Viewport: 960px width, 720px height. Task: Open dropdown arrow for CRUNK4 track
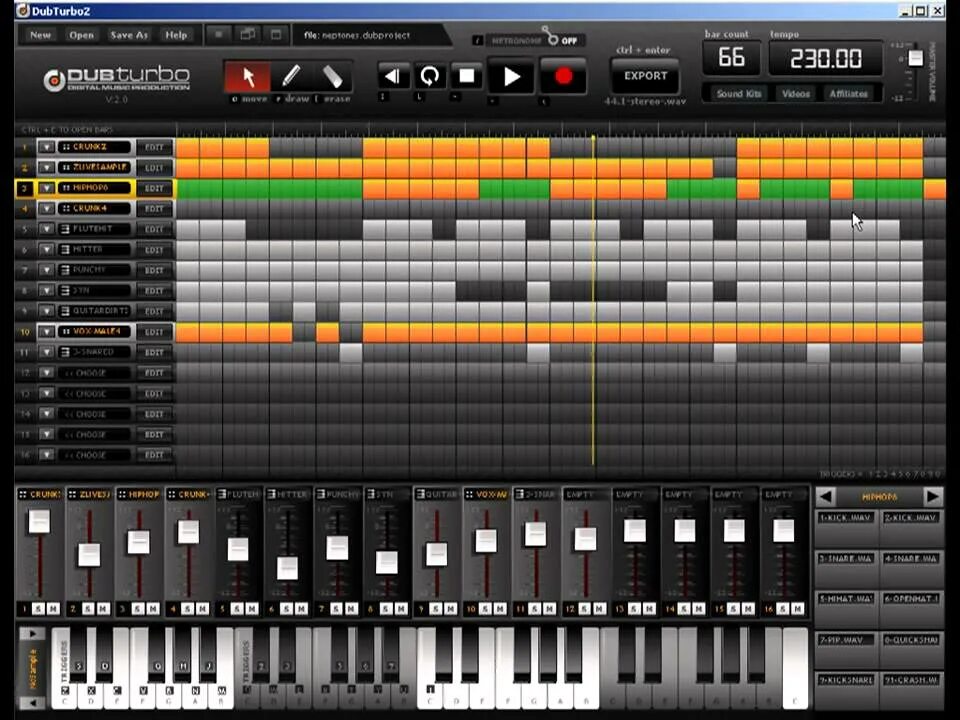tap(46, 208)
